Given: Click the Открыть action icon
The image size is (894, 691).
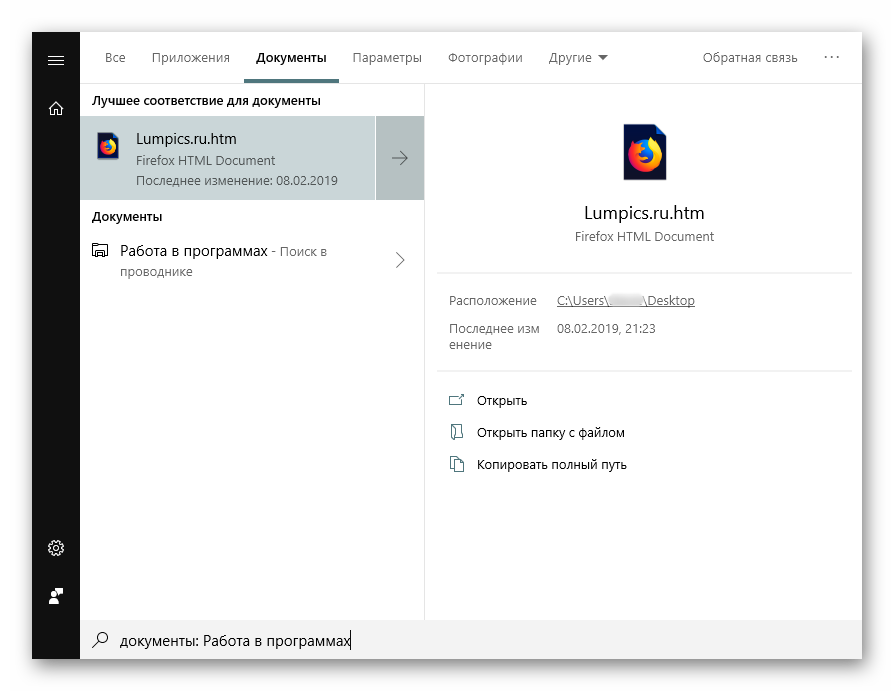Looking at the screenshot, I should [x=457, y=400].
